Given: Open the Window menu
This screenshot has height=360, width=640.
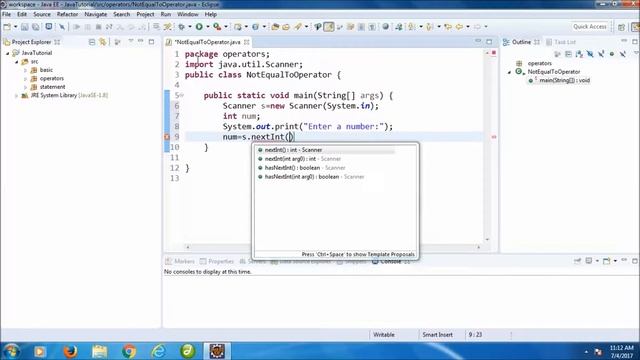Looking at the screenshot, I should click(187, 14).
